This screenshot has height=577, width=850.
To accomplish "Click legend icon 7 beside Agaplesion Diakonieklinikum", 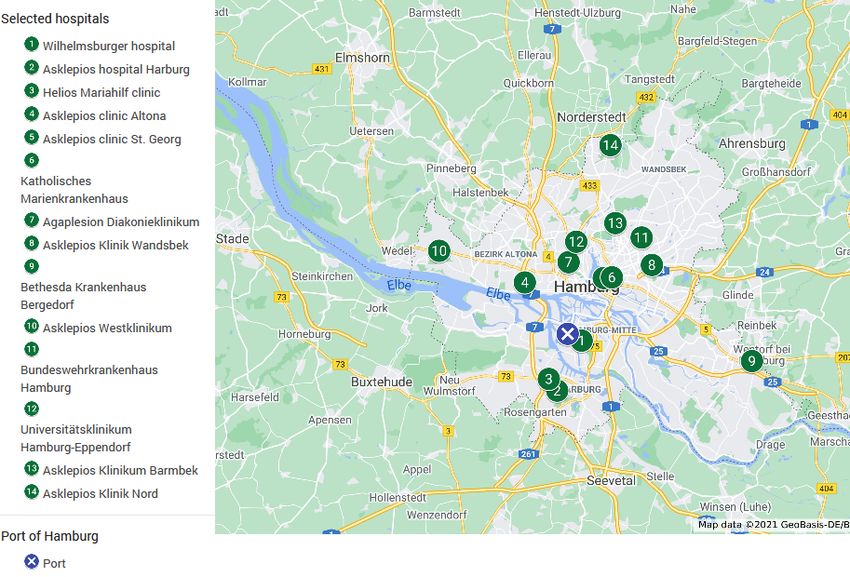I will coord(31,220).
